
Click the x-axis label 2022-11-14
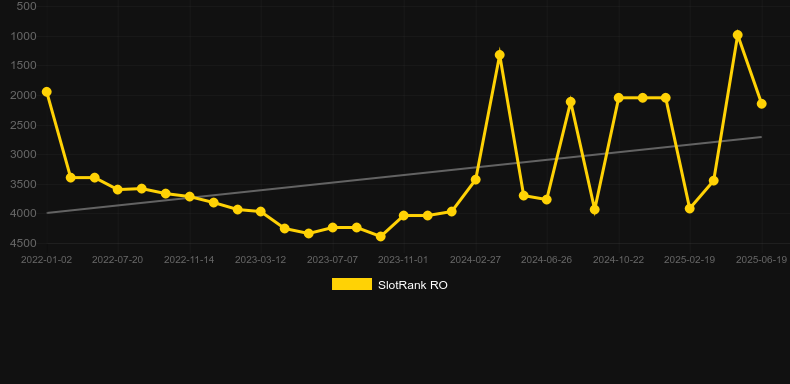pyautogui.click(x=189, y=260)
